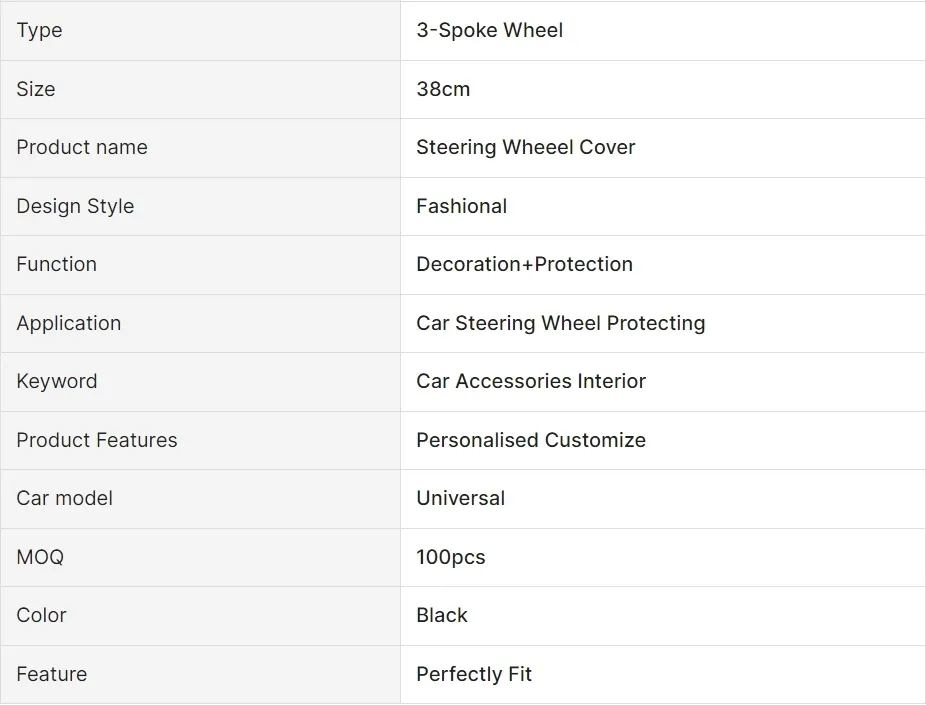Viewport: 926px width, 705px height.
Task: Click the '3-Spoke Wheel' type value
Action: (x=489, y=30)
